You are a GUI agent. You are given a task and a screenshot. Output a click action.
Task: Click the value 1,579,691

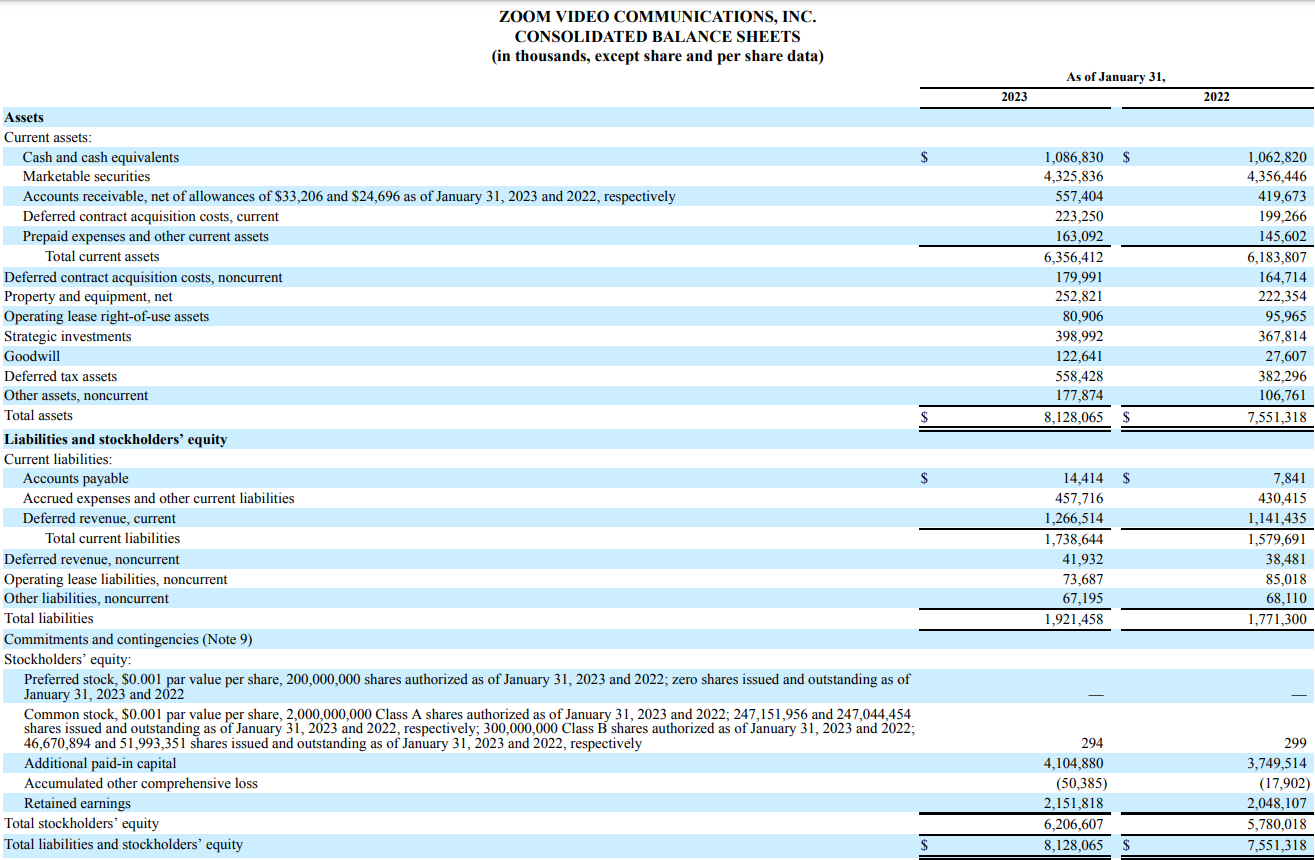click(x=1276, y=538)
